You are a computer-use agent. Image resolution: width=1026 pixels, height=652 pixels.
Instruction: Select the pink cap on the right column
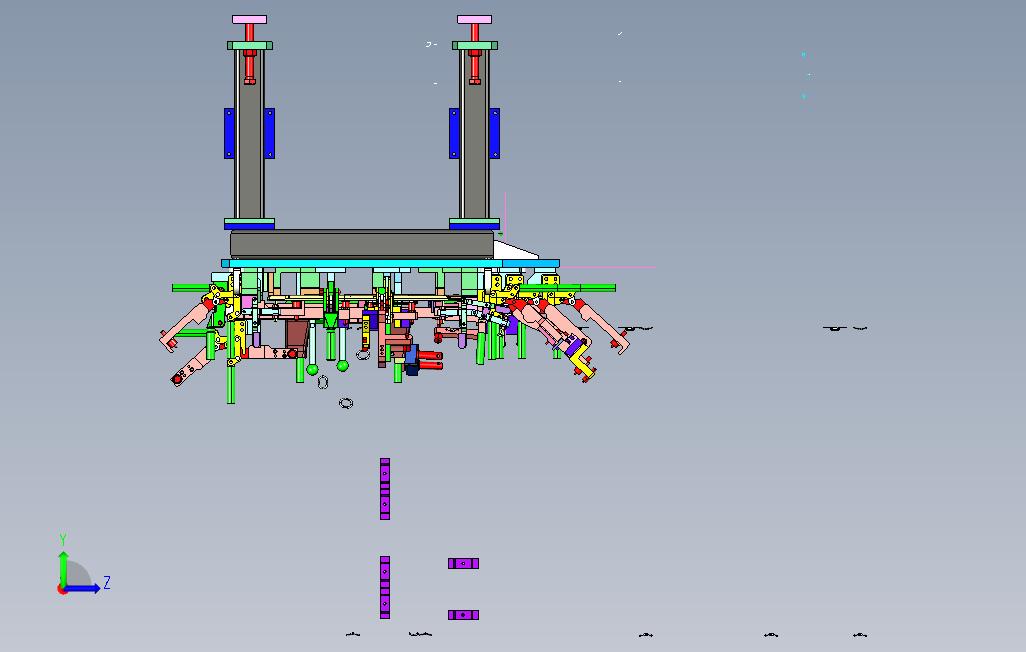tap(474, 20)
